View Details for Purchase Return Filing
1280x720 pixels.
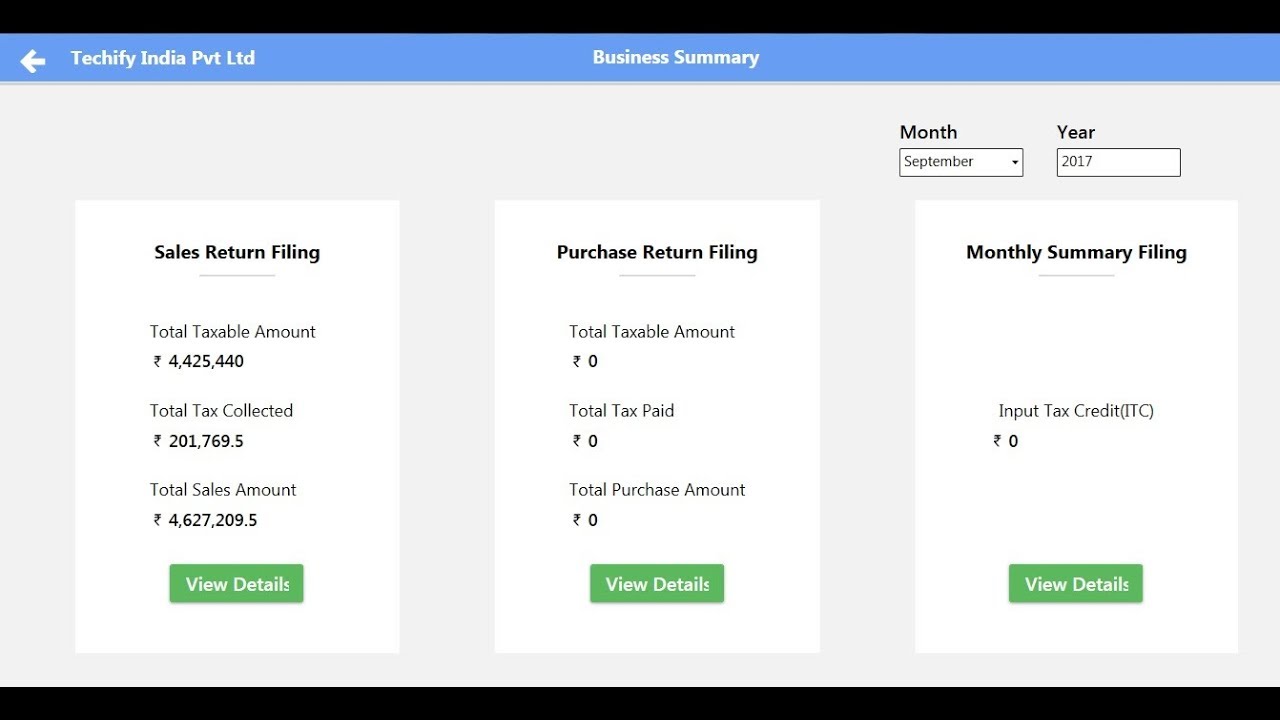point(657,584)
